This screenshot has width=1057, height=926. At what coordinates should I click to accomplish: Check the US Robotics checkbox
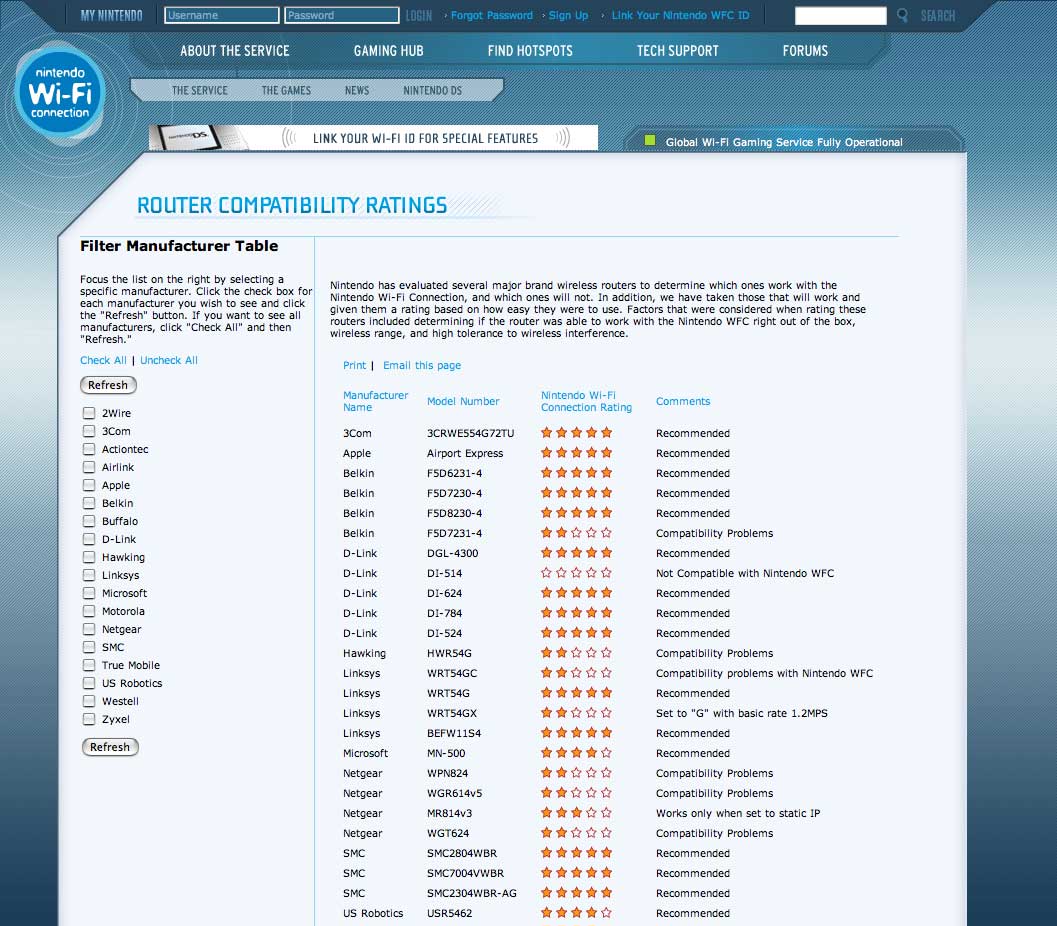[x=89, y=683]
